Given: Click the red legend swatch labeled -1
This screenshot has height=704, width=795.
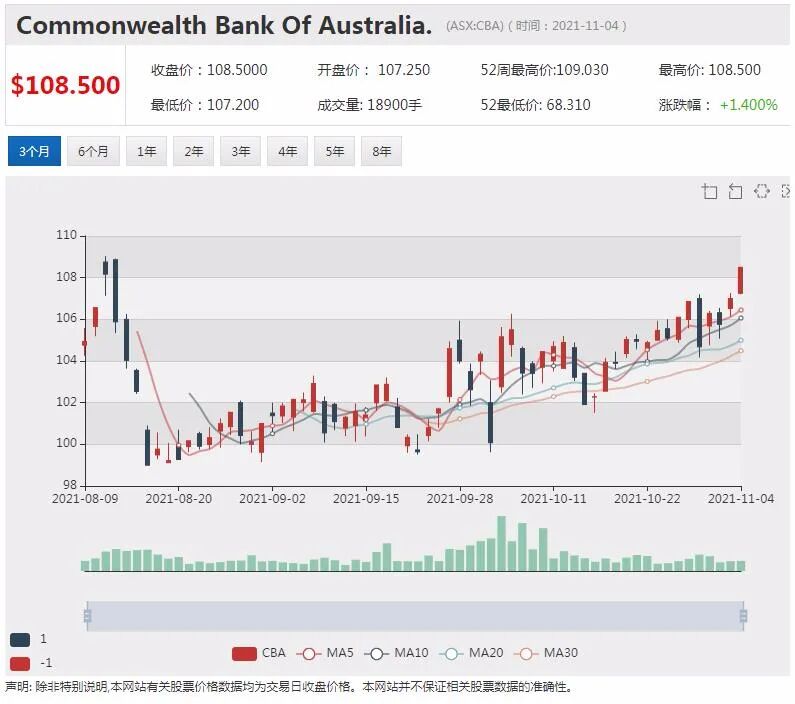Looking at the screenshot, I should tap(20, 663).
